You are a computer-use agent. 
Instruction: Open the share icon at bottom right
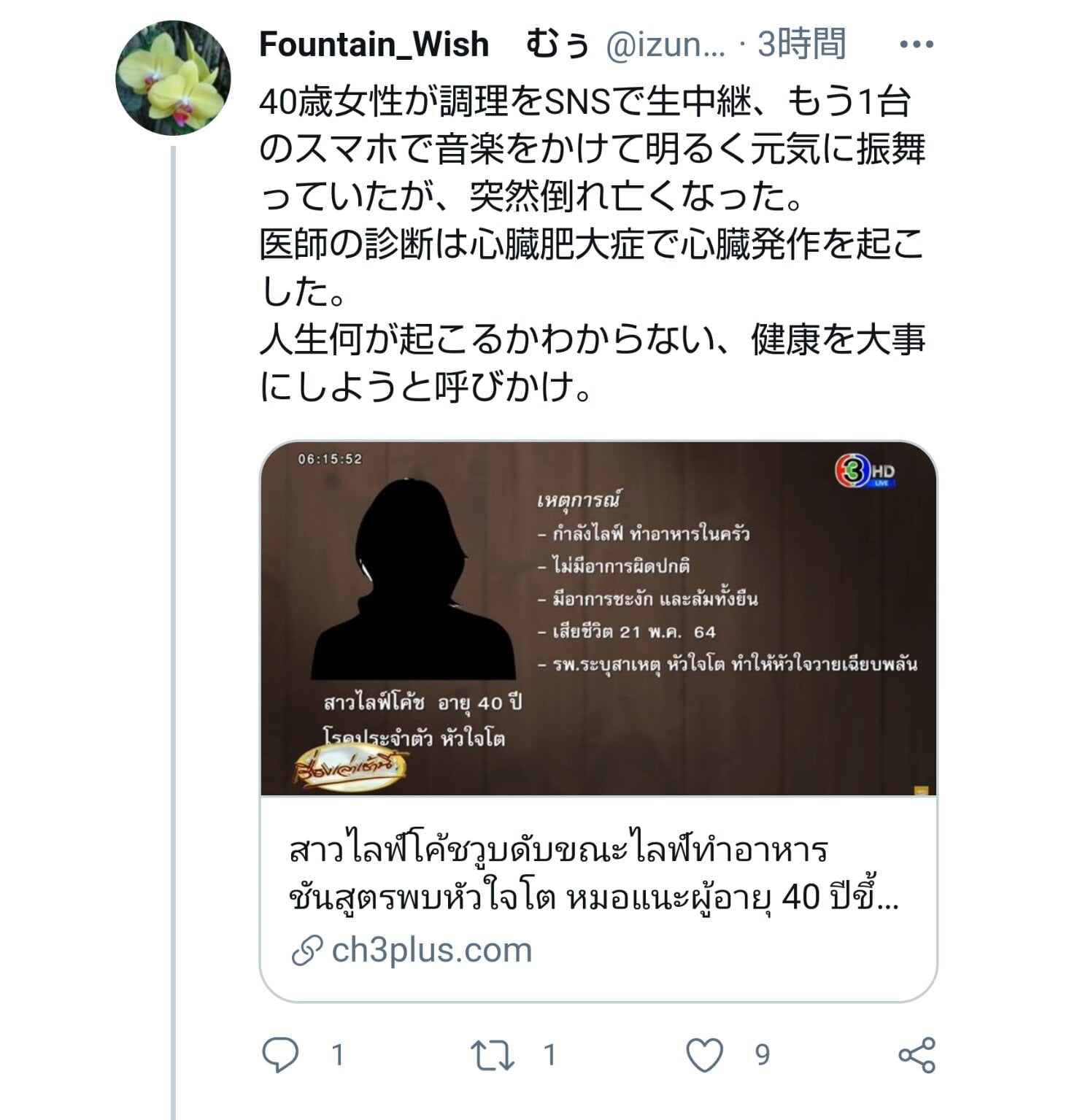[917, 1055]
